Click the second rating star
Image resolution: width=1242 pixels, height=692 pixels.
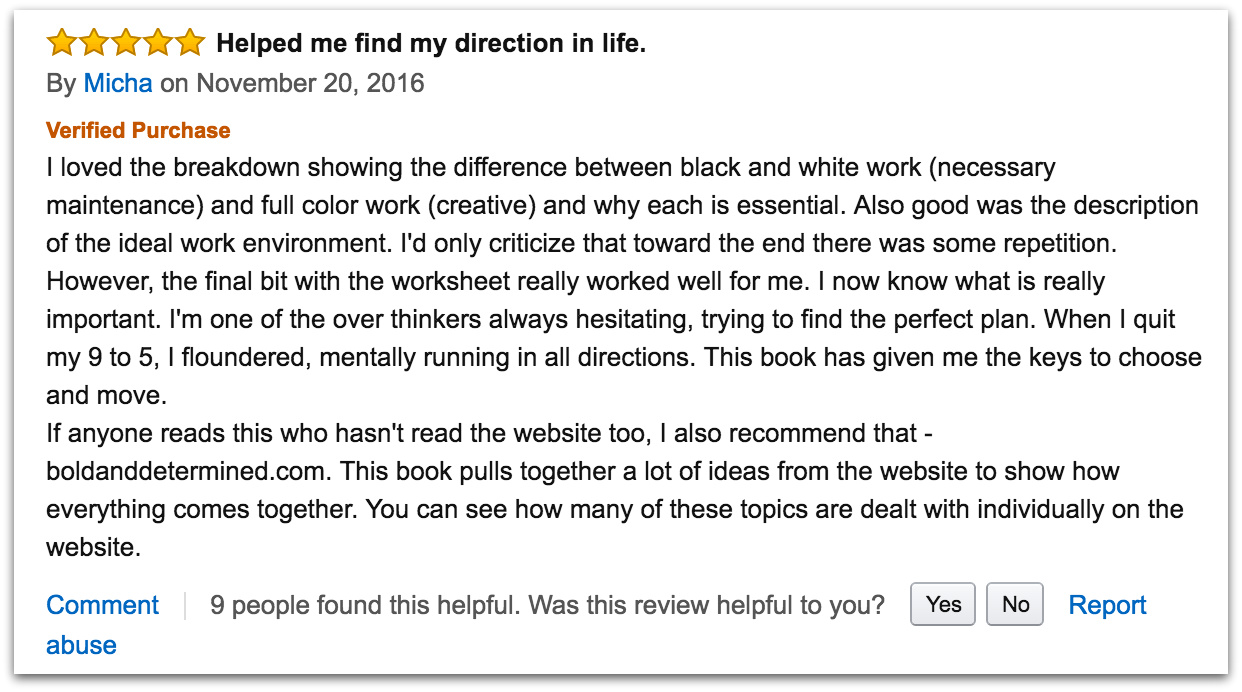94,44
